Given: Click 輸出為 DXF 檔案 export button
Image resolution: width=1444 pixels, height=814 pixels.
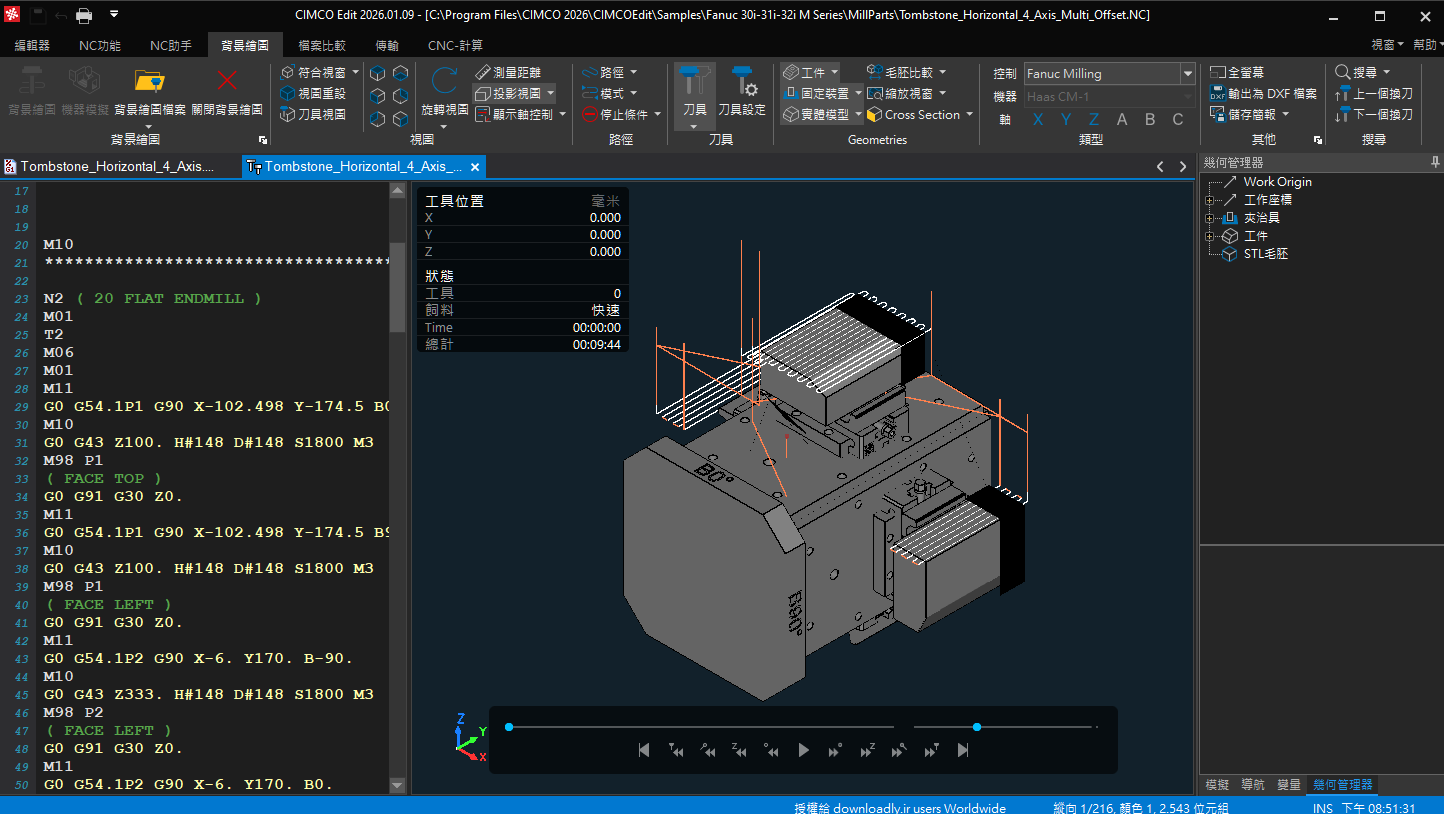Looking at the screenshot, I should 1263,93.
